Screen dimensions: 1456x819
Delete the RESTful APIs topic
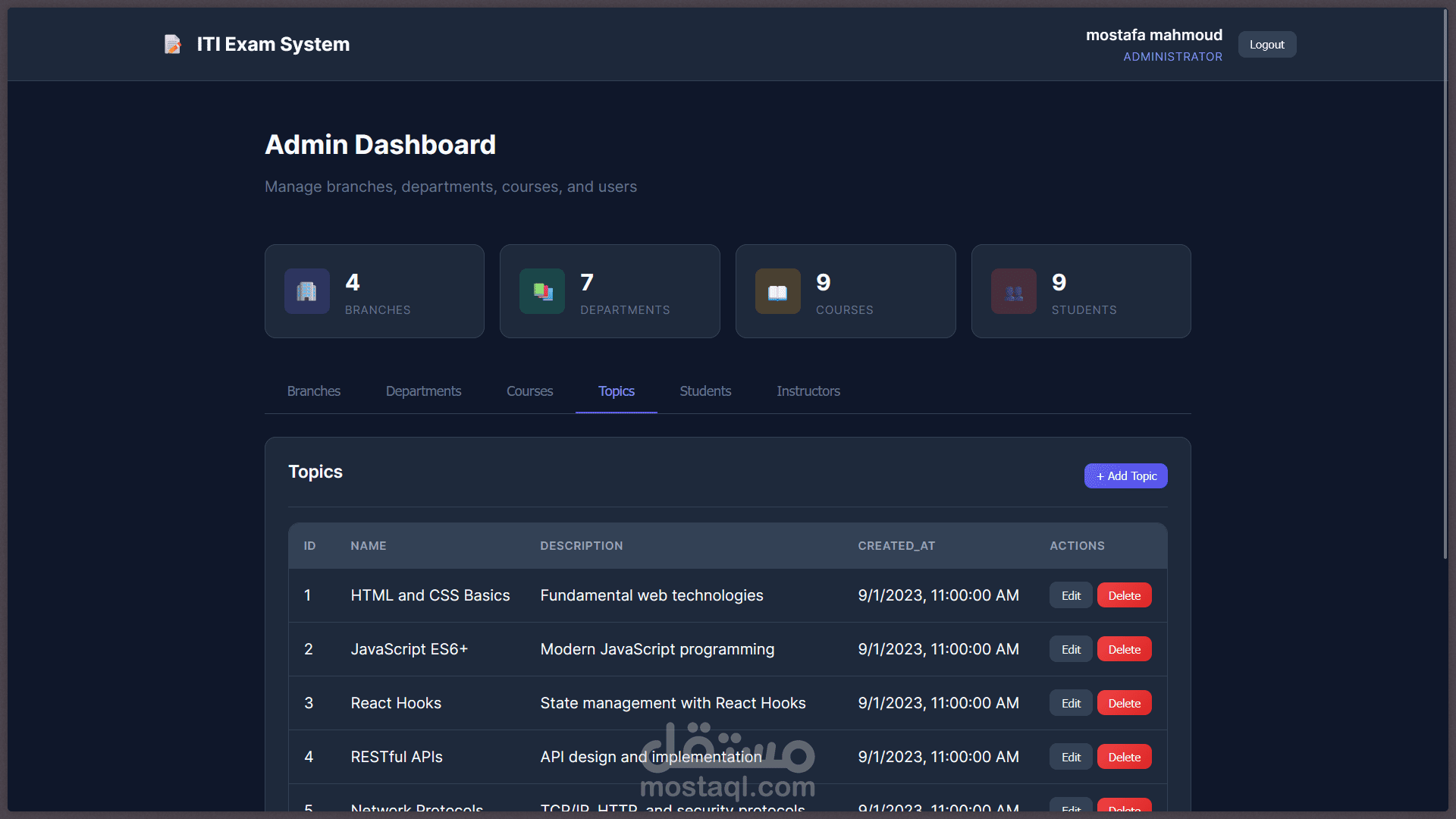[1124, 758]
